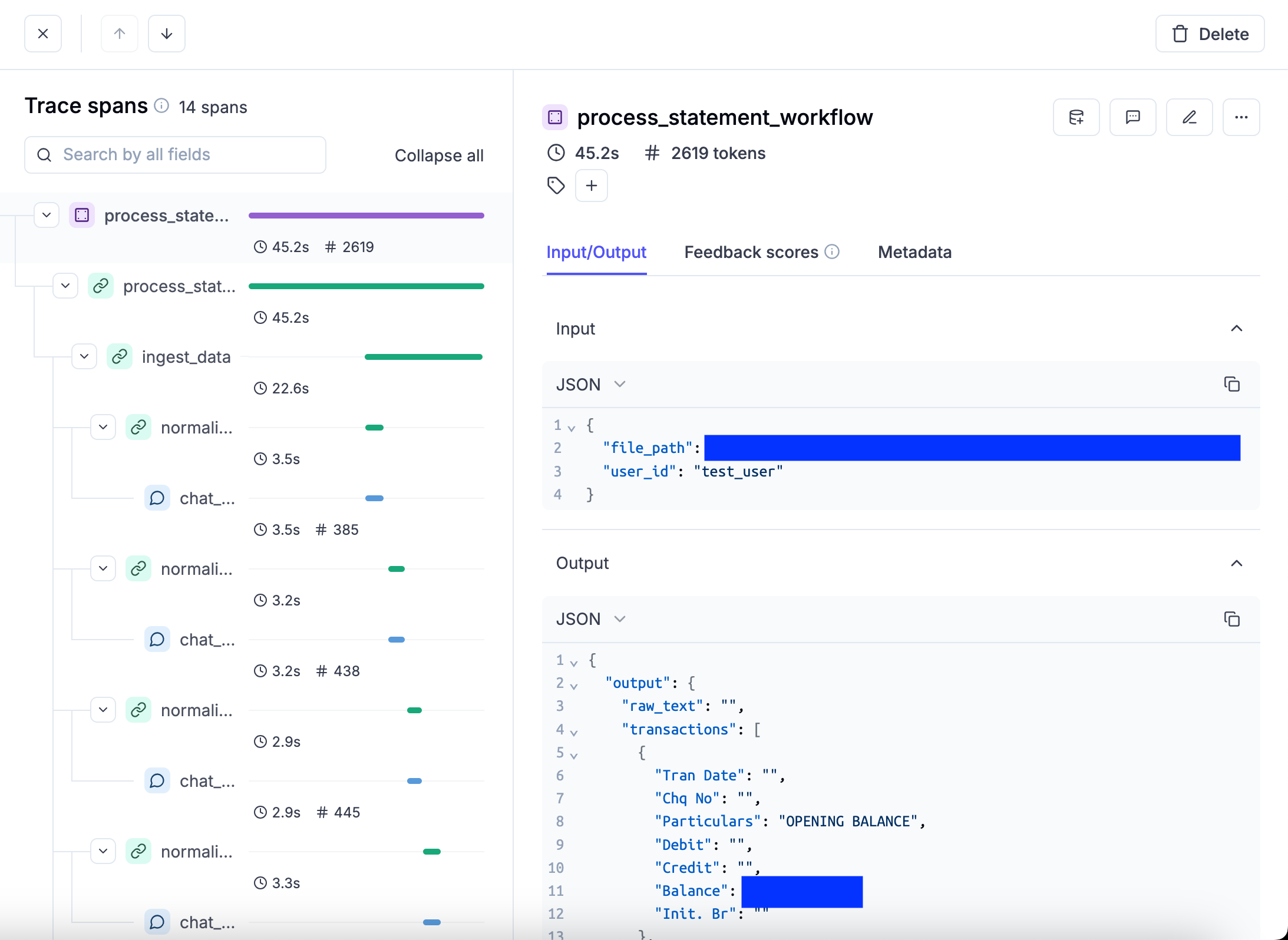1288x940 pixels.
Task: Click the process_statement_workflow title
Action: click(725, 117)
